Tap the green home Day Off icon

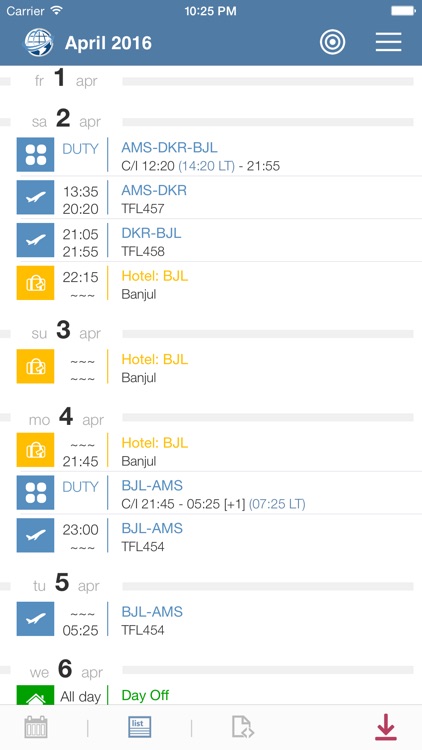pos(35,695)
